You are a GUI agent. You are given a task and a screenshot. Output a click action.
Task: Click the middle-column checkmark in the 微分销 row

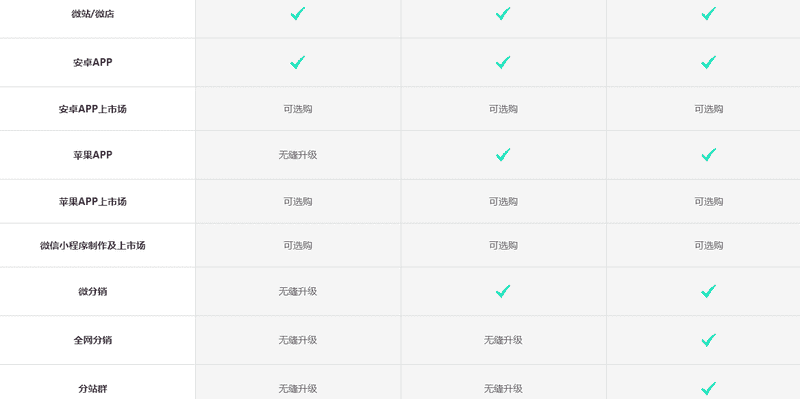pyautogui.click(x=503, y=291)
